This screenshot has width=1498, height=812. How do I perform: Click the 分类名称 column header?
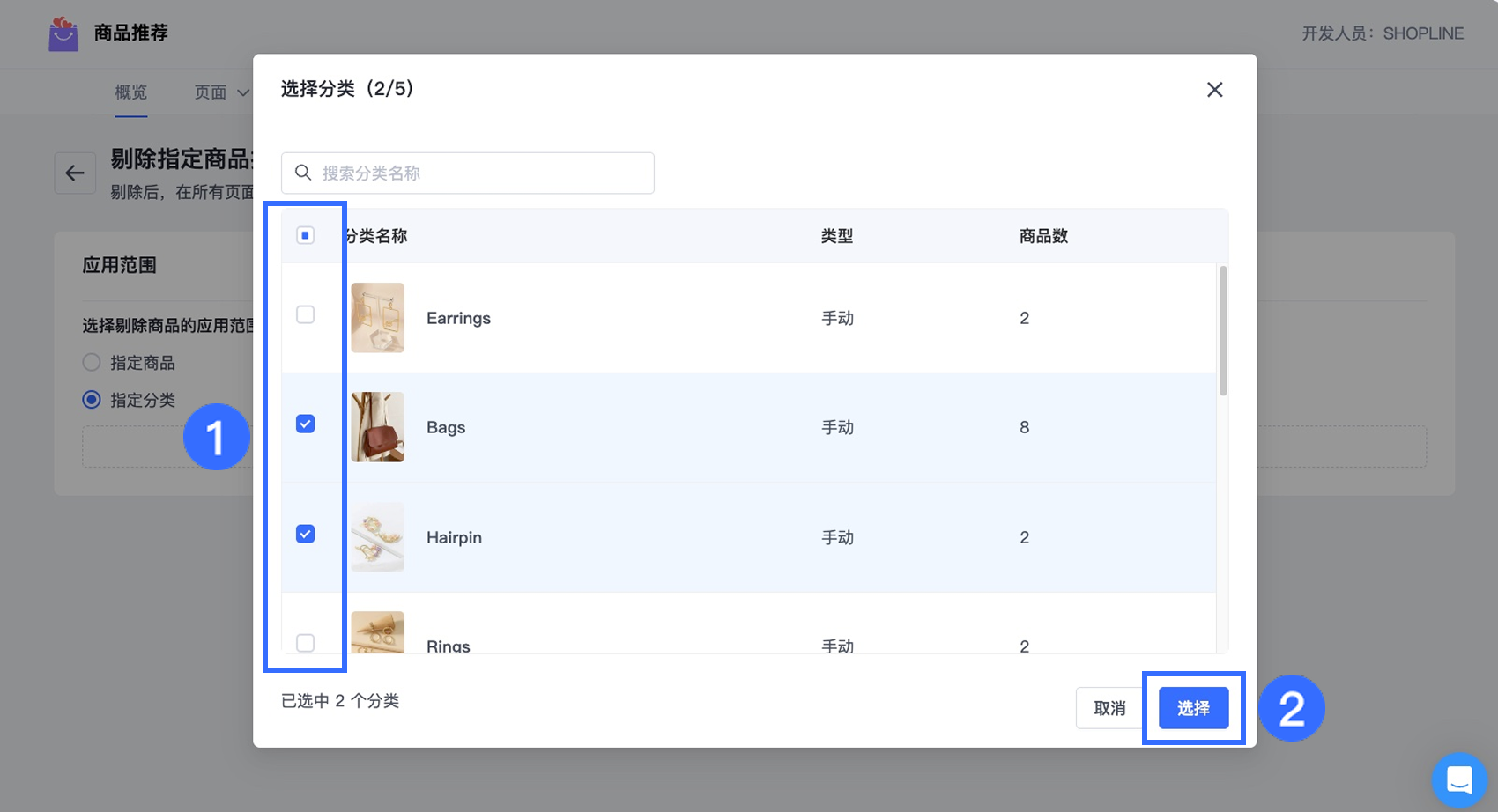tap(376, 236)
